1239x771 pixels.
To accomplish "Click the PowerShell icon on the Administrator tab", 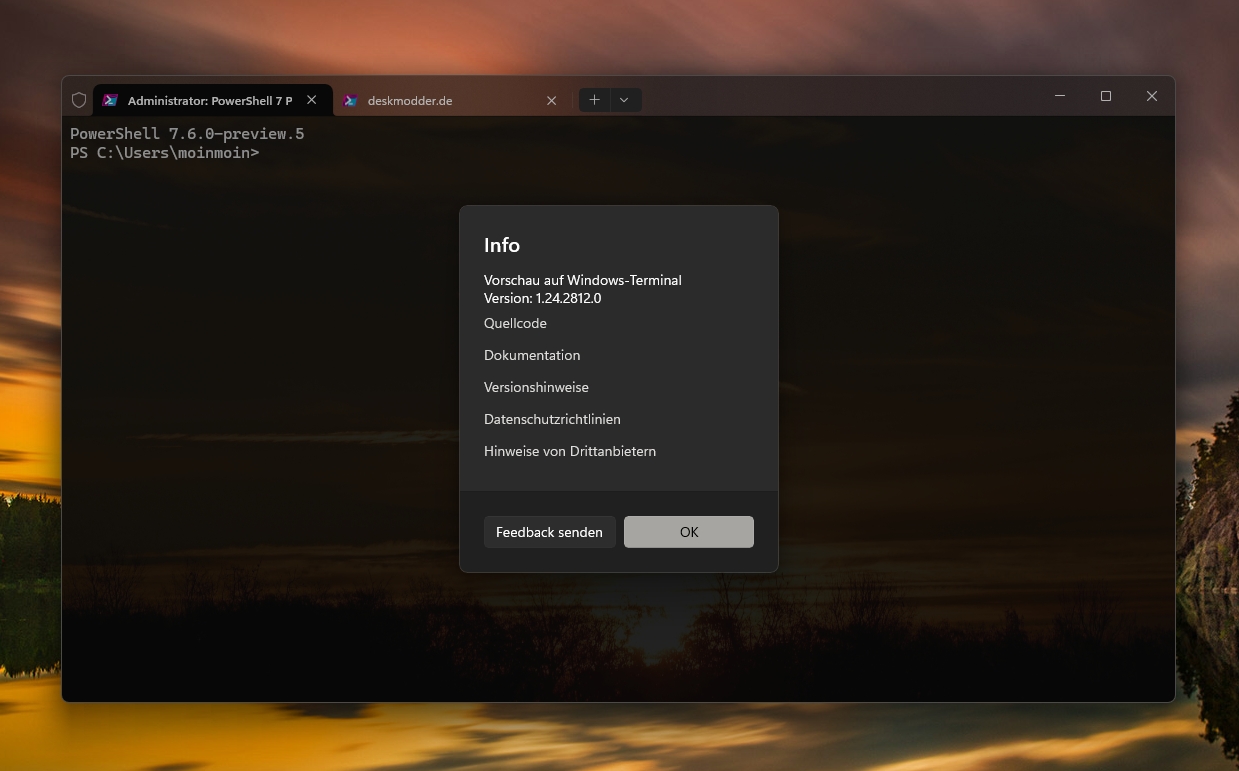I will pyautogui.click(x=111, y=100).
